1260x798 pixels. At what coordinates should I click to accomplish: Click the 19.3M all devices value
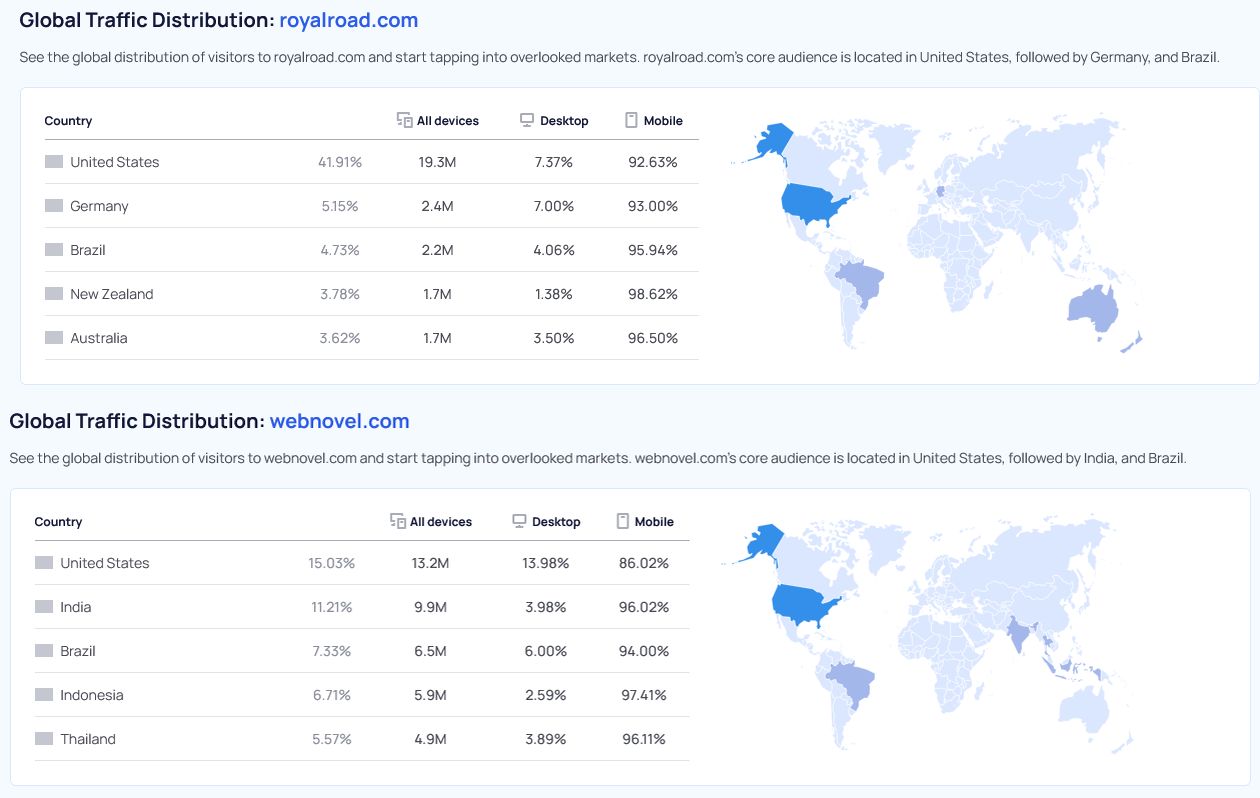[437, 162]
